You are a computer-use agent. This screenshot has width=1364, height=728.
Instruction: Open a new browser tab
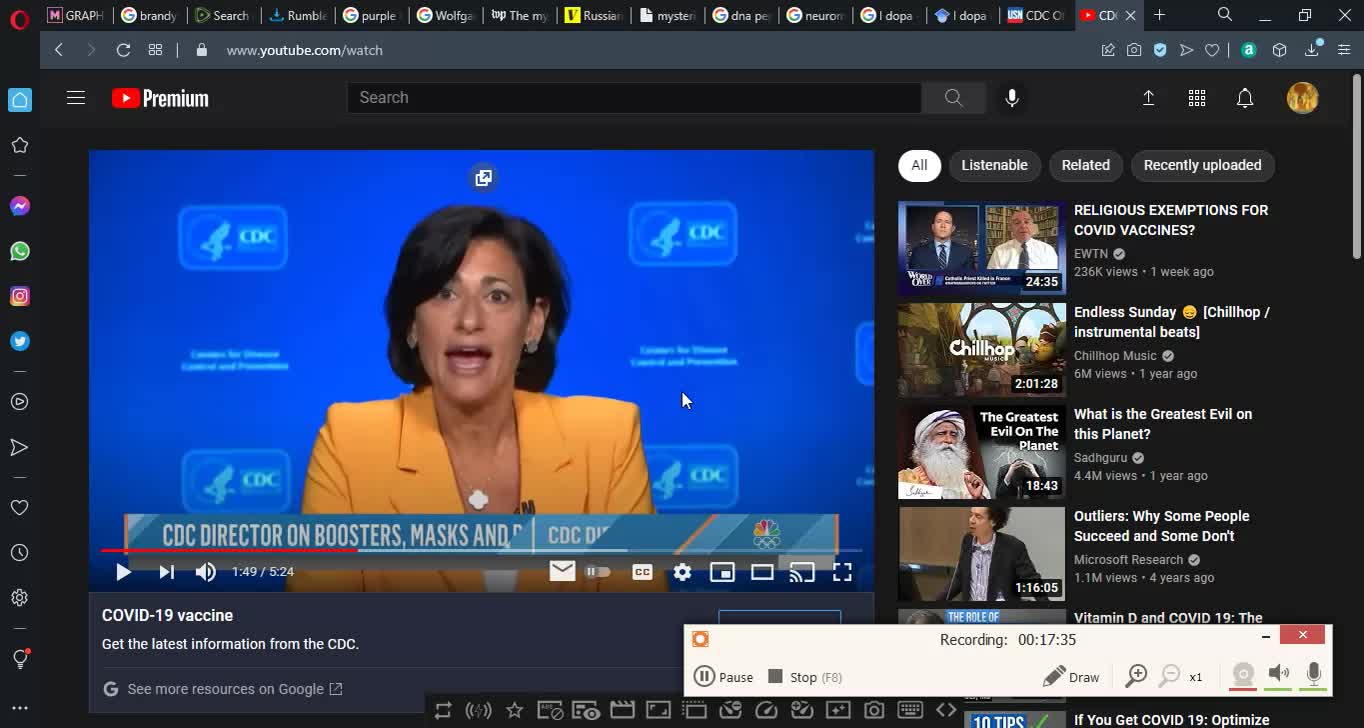point(1160,15)
